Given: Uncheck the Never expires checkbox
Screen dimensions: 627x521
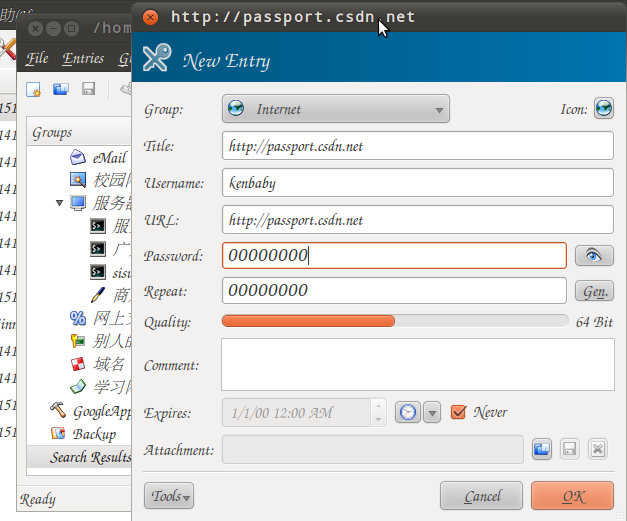Looking at the screenshot, I should (458, 412).
